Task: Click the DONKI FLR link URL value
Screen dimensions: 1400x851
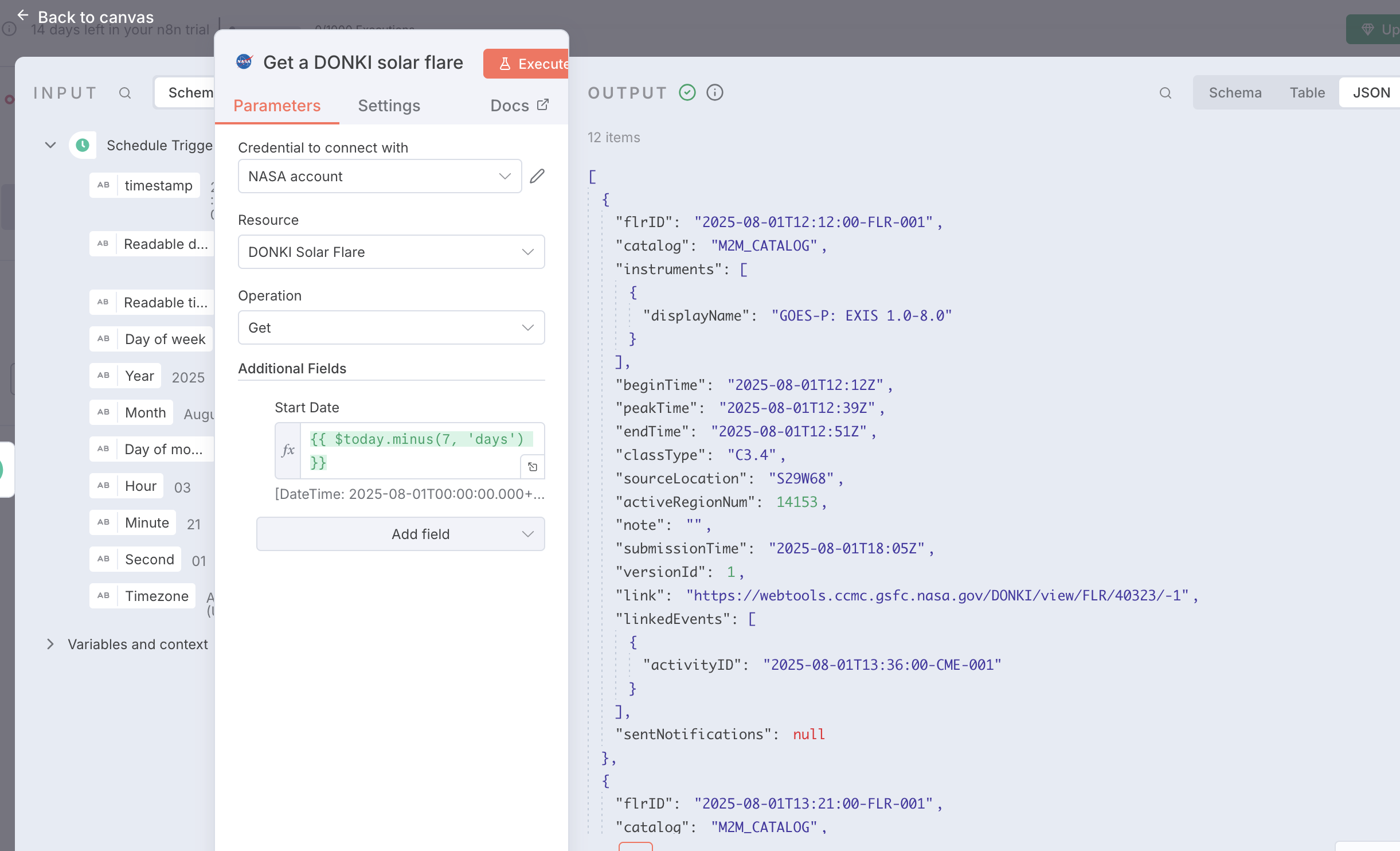Action: [x=937, y=595]
